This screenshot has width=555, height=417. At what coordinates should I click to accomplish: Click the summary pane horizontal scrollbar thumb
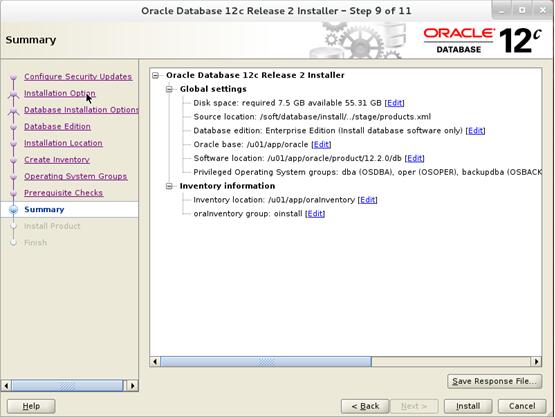266,361
